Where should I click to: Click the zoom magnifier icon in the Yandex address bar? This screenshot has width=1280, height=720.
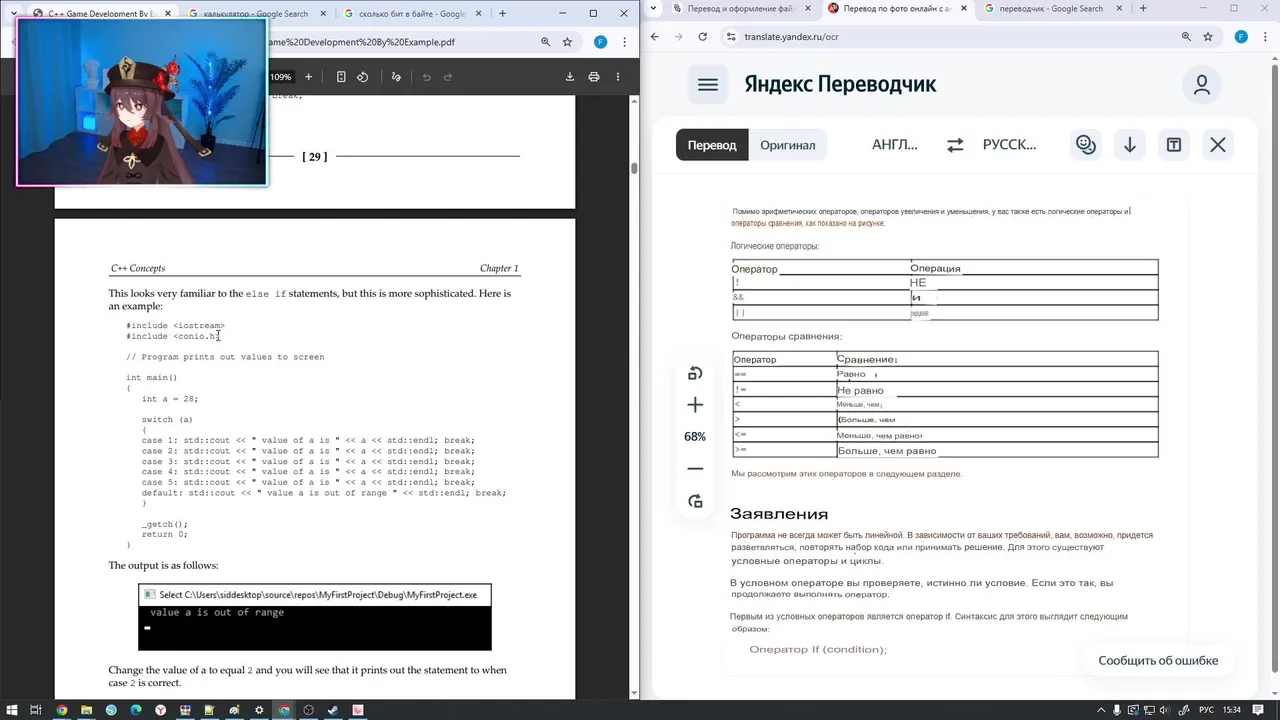1186,36
